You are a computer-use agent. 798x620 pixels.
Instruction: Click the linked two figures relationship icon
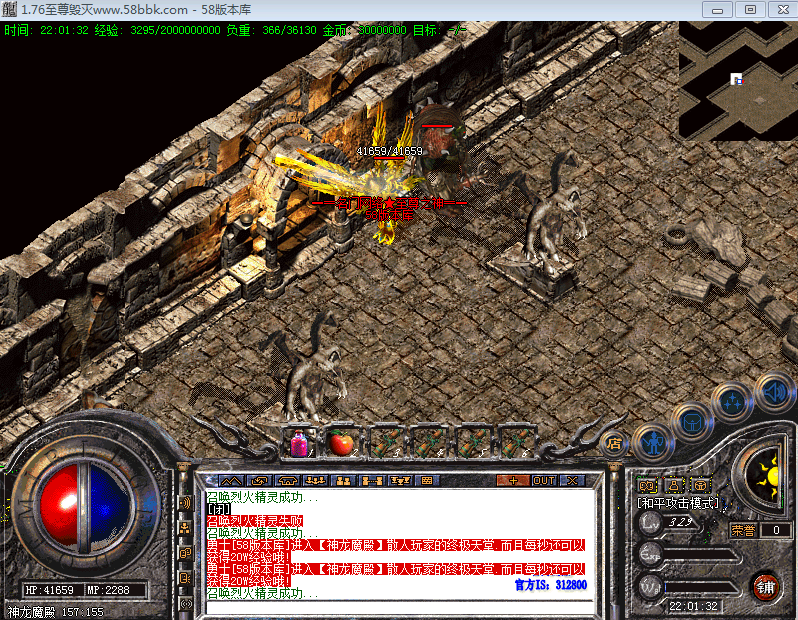coord(372,481)
